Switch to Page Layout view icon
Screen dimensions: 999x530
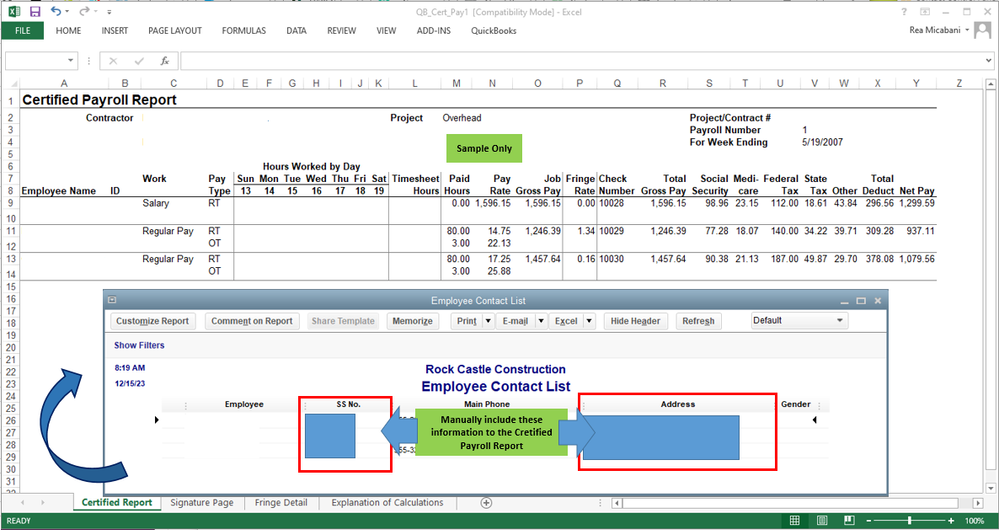tap(822, 520)
